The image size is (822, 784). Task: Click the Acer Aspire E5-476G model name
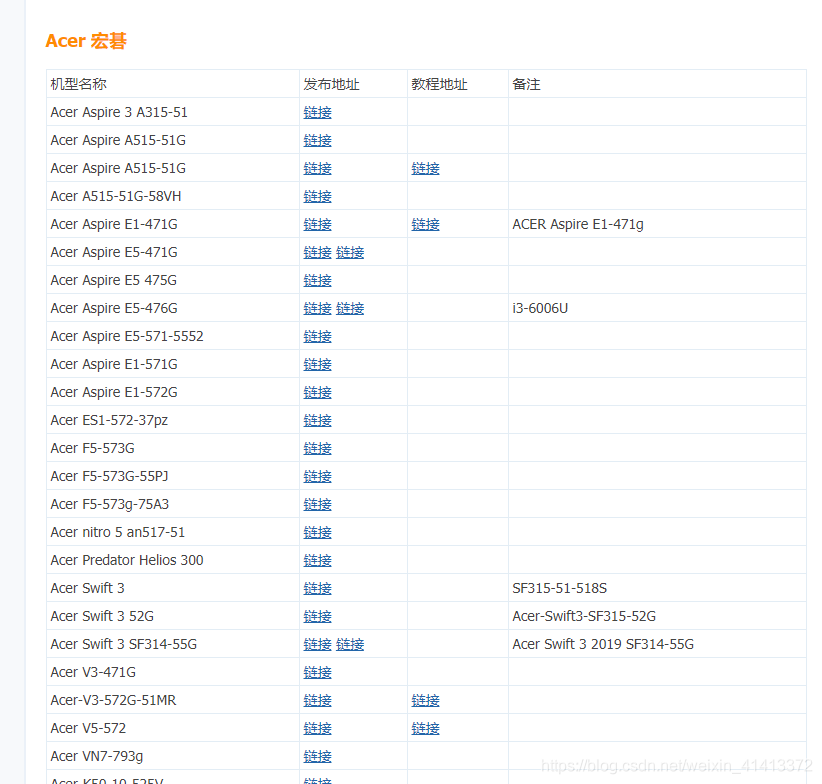[114, 308]
